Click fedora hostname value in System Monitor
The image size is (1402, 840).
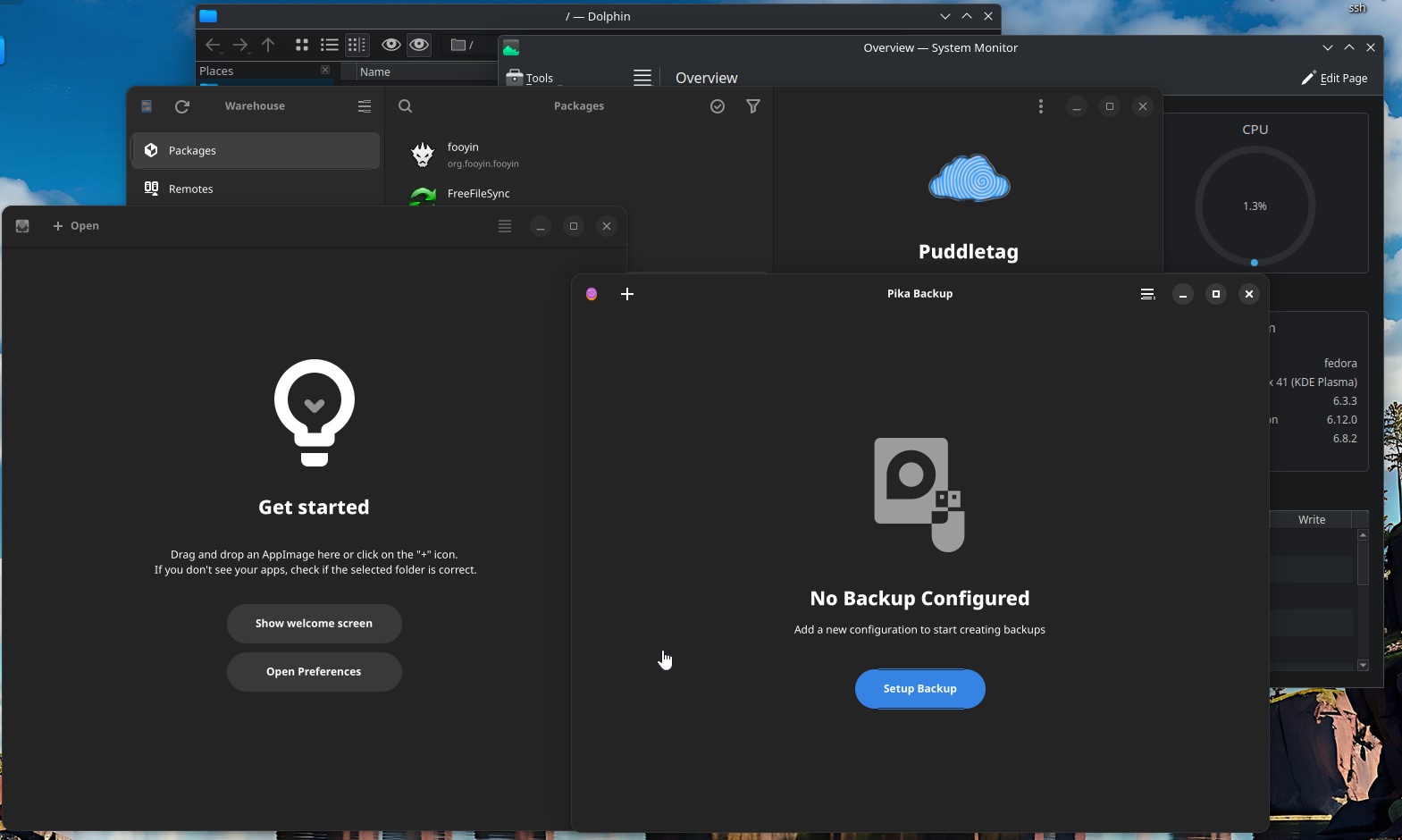[1340, 363]
